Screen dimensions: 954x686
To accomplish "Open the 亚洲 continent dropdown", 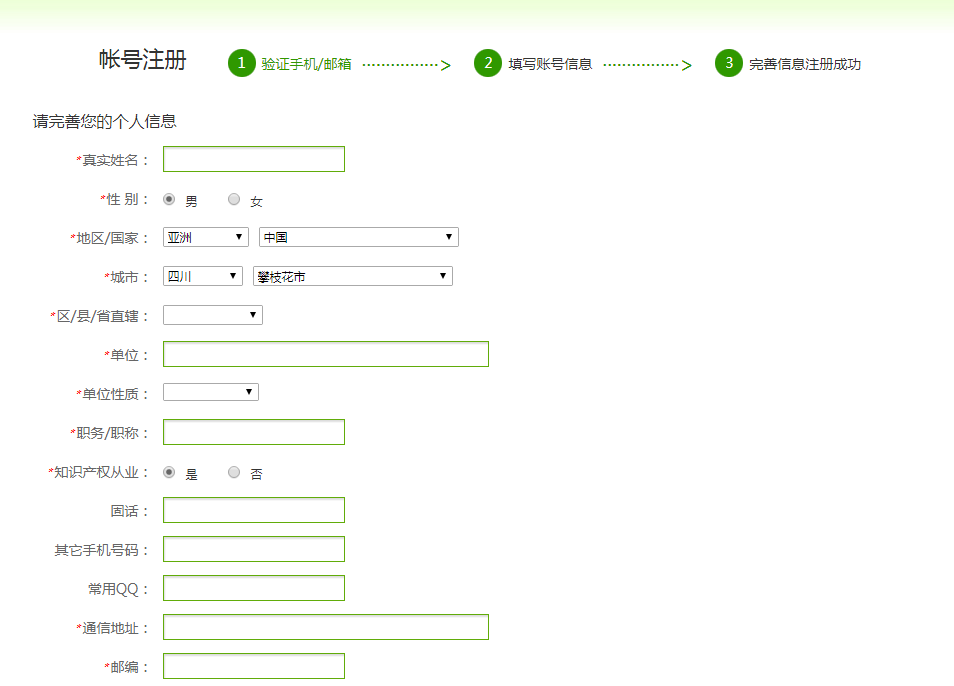I will (x=205, y=237).
